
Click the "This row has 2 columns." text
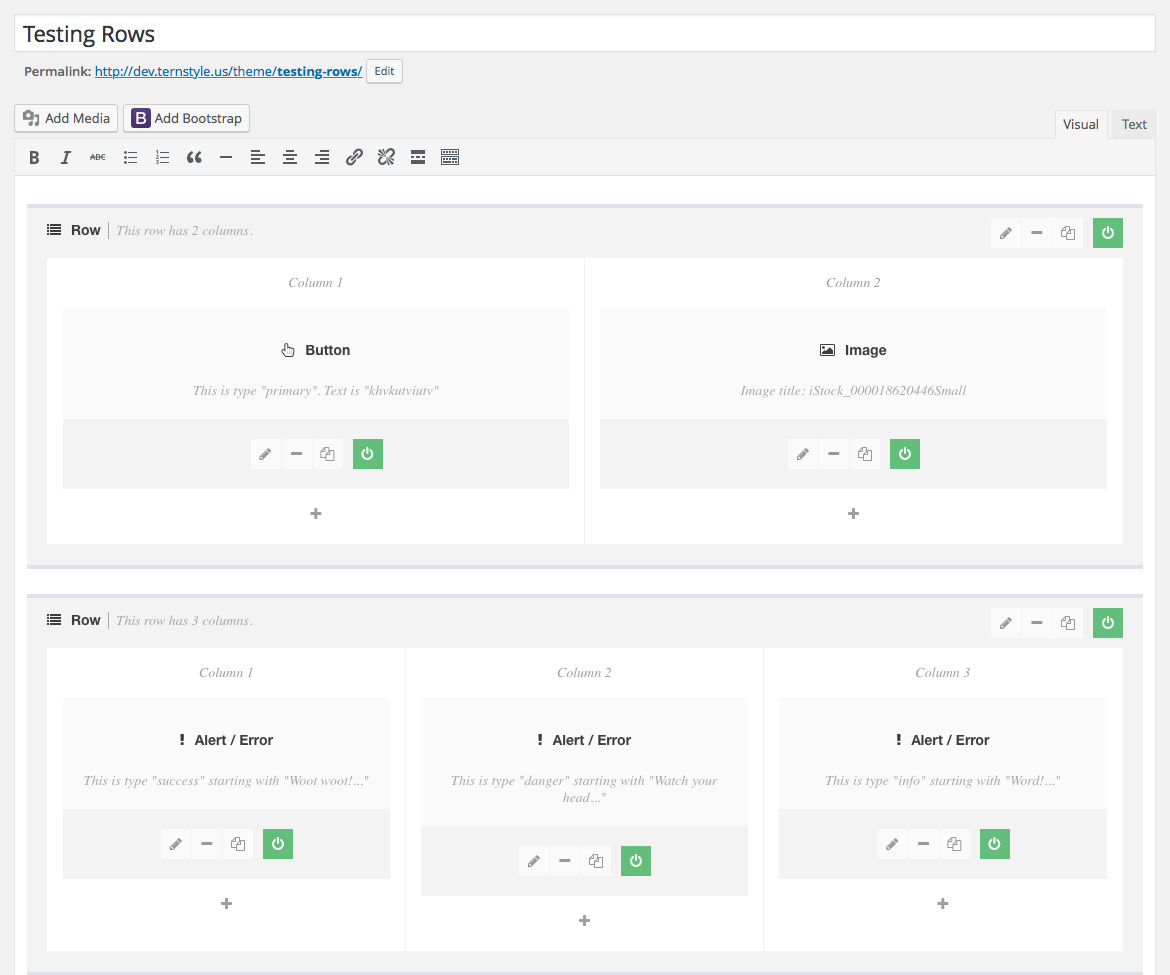(x=184, y=231)
